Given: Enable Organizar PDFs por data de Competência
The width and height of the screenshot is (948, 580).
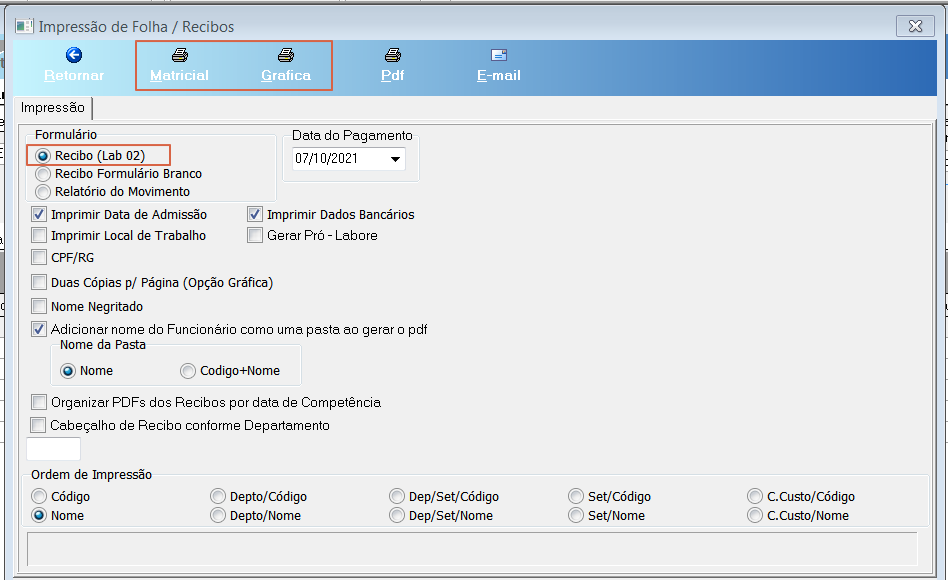Looking at the screenshot, I should [39, 402].
